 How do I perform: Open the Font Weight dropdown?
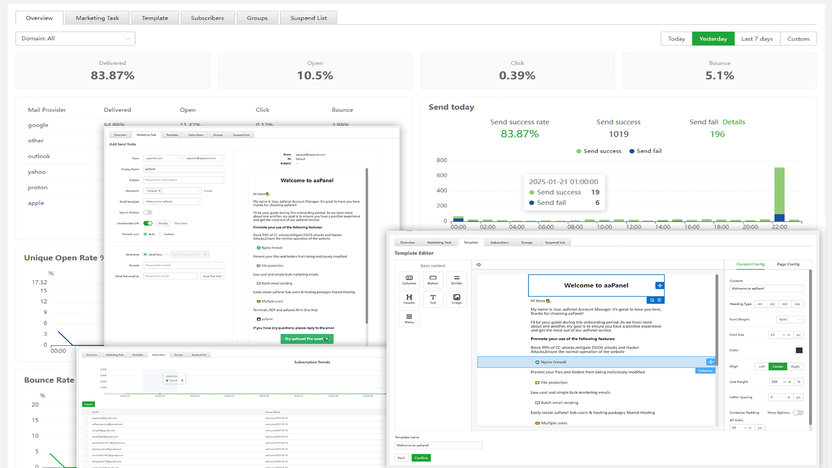(x=786, y=319)
